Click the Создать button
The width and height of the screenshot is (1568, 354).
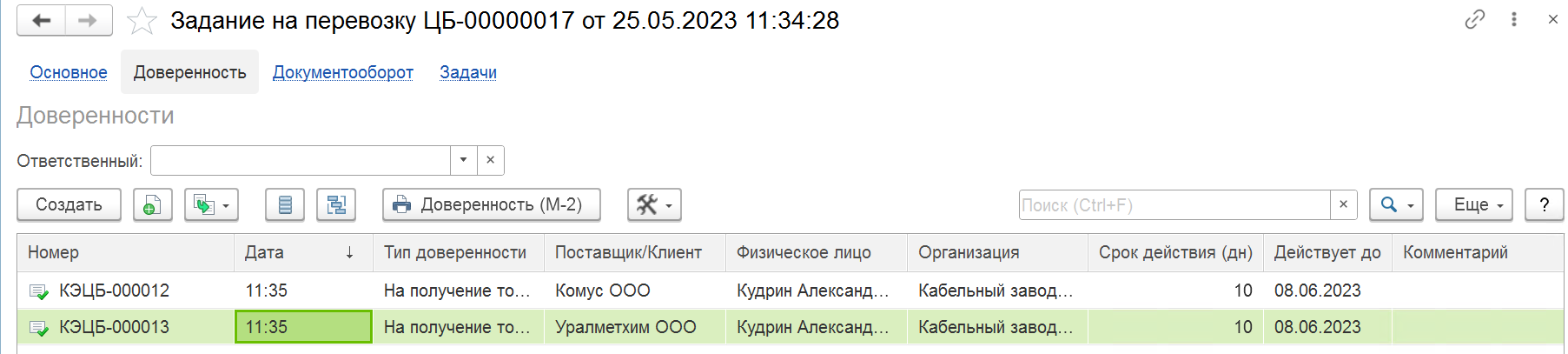[x=69, y=205]
